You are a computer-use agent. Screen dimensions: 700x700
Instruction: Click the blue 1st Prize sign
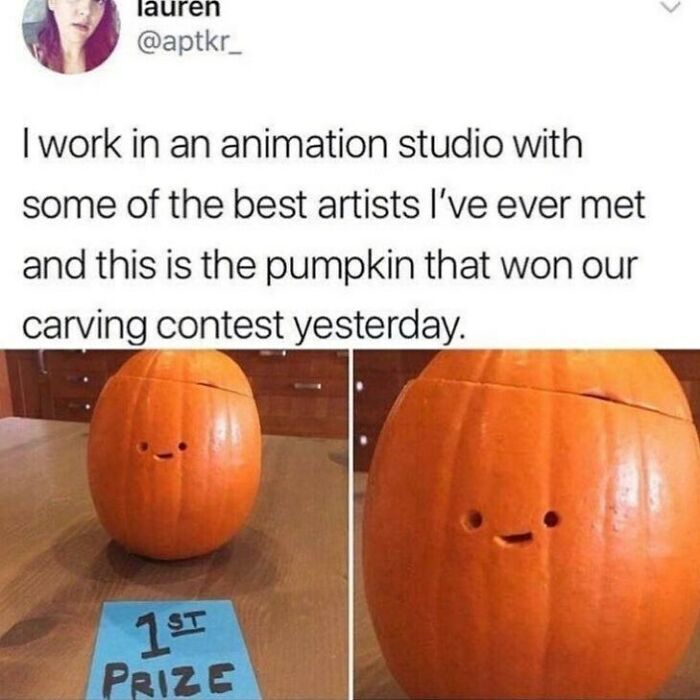click(x=171, y=650)
